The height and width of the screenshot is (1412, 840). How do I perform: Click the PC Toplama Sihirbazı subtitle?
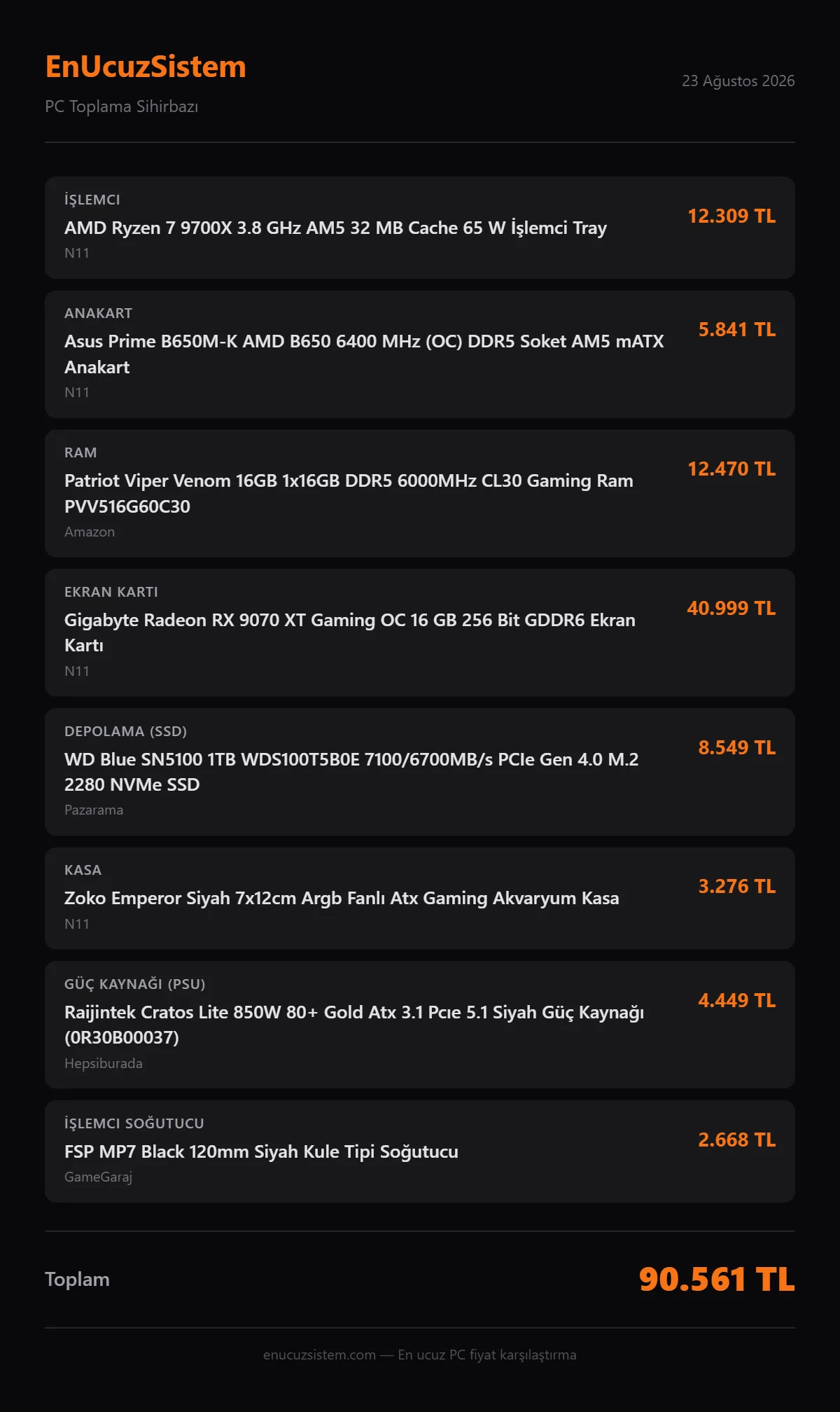pyautogui.click(x=122, y=106)
